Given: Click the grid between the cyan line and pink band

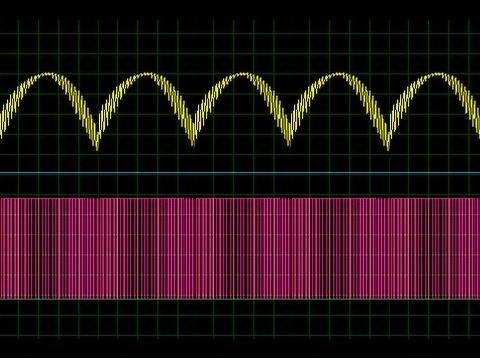Looking at the screenshot, I should (240, 185).
